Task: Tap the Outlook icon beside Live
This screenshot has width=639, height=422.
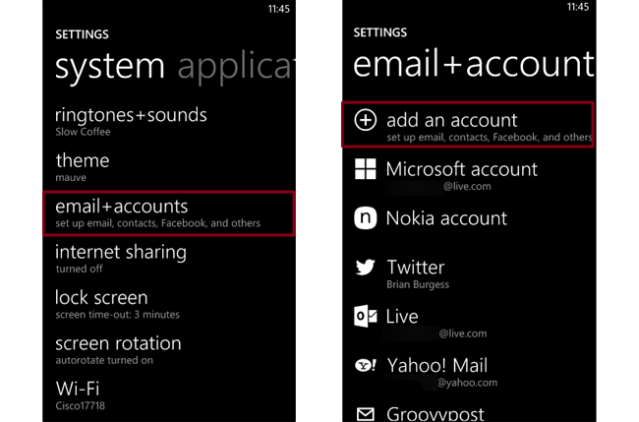Action: click(x=365, y=316)
